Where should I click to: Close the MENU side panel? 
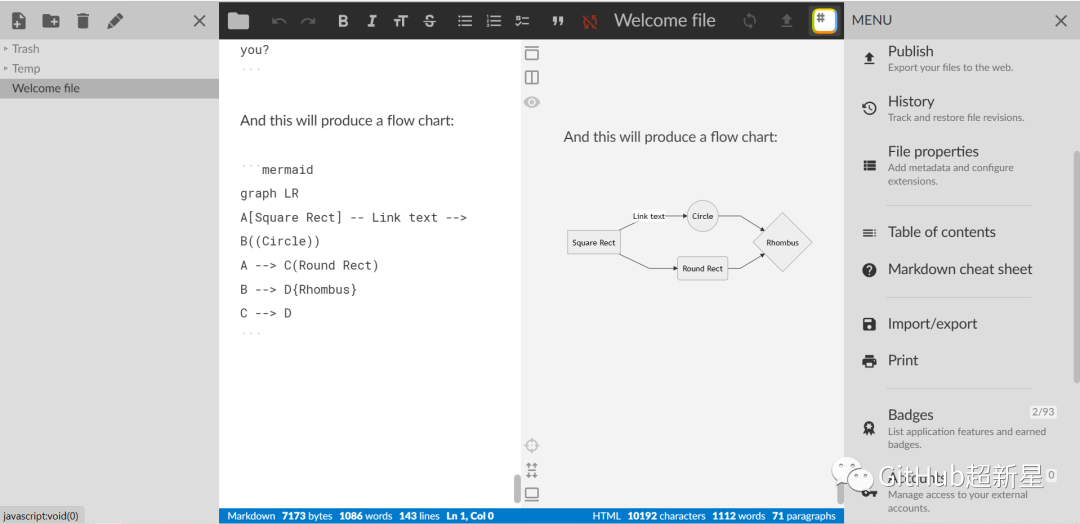coord(1061,21)
